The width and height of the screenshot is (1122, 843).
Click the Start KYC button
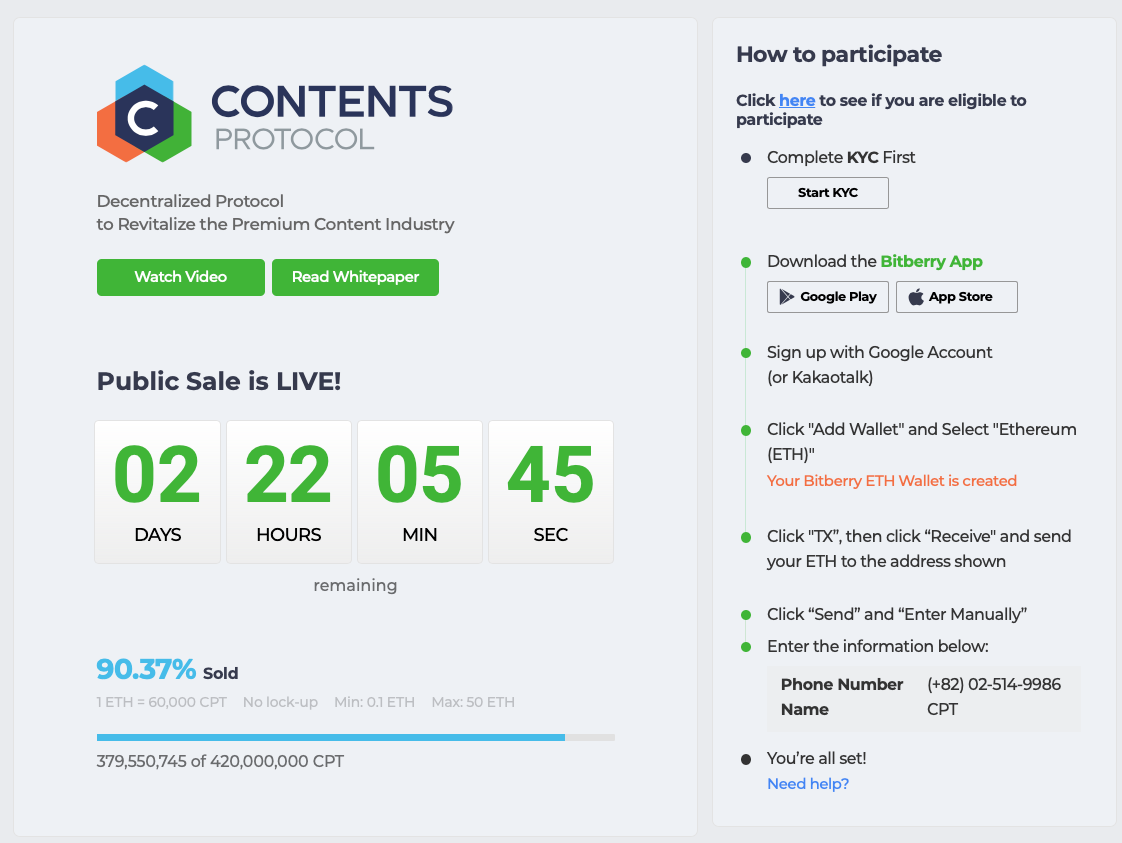(x=827, y=193)
